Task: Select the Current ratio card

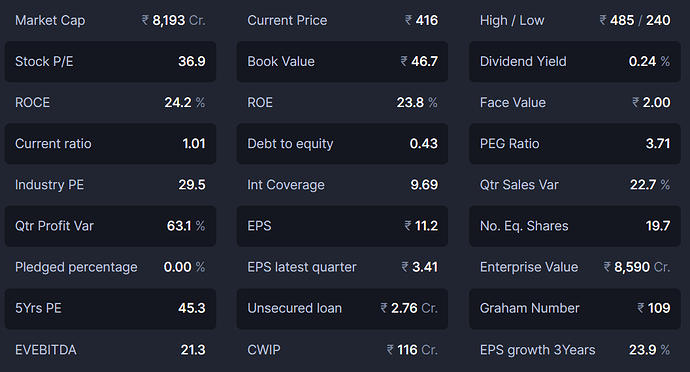Action: click(x=110, y=144)
